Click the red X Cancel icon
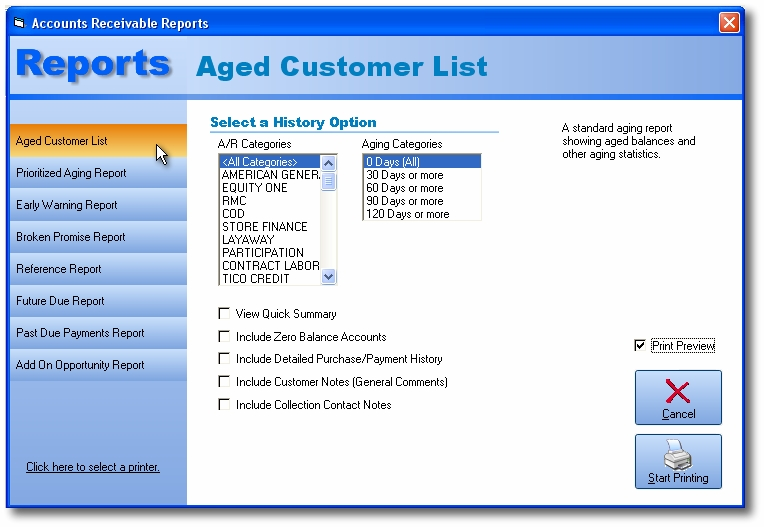This screenshot has height=527, width=764. pos(677,390)
